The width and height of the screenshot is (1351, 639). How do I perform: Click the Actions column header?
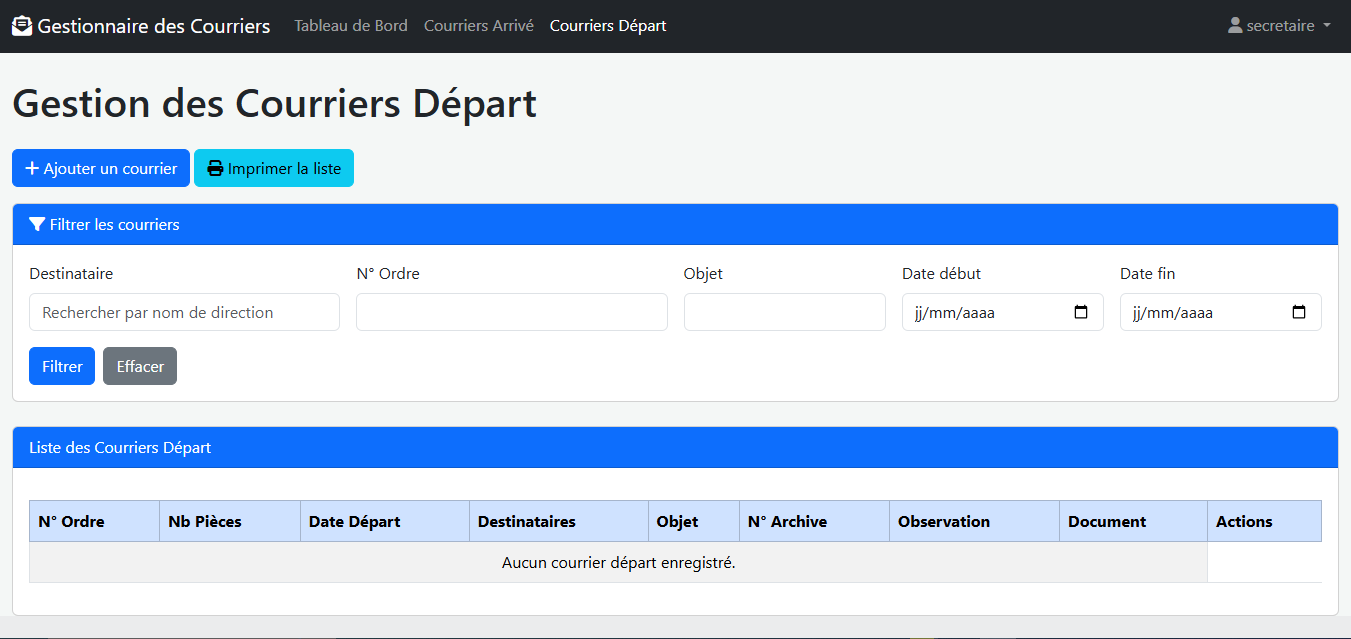pos(1265,521)
